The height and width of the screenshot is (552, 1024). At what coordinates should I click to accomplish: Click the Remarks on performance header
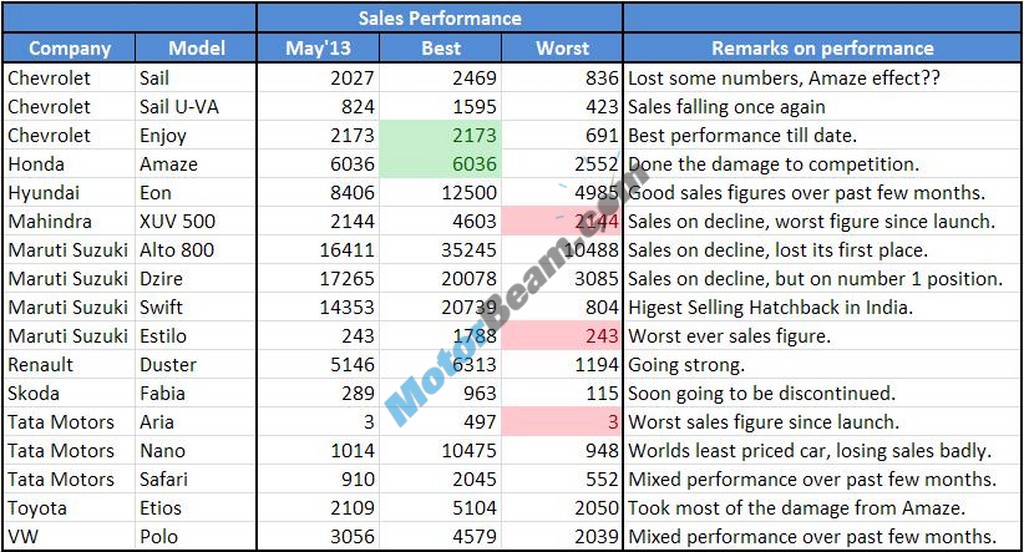pyautogui.click(x=822, y=48)
